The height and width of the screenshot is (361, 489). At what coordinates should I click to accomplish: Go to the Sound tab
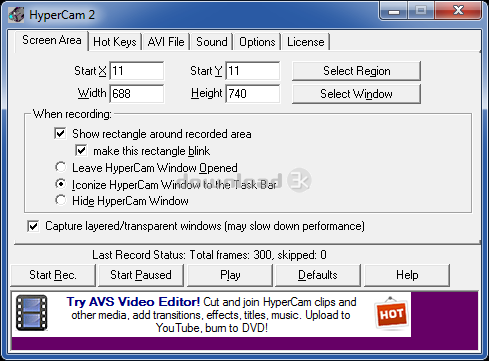click(212, 42)
